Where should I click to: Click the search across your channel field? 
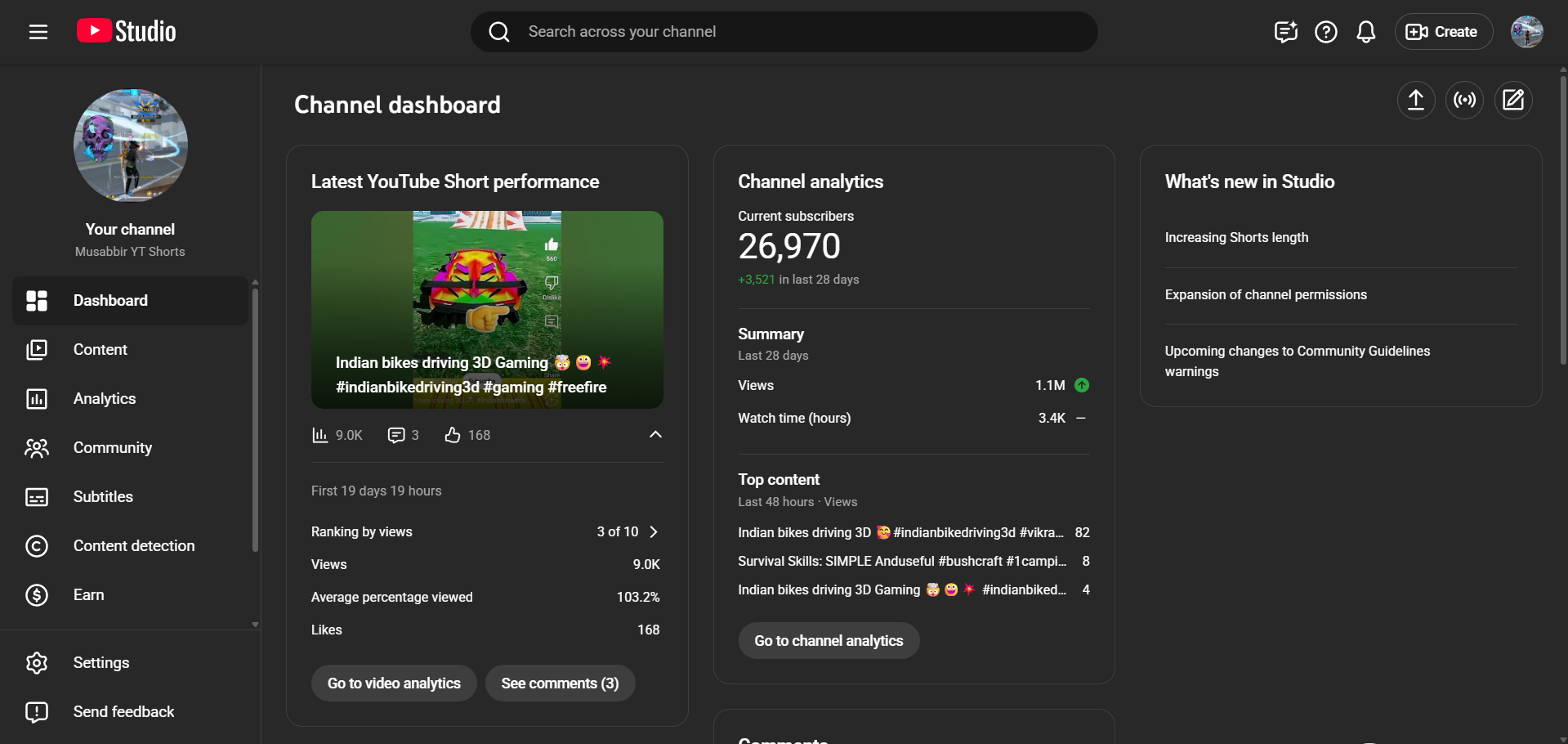[784, 32]
